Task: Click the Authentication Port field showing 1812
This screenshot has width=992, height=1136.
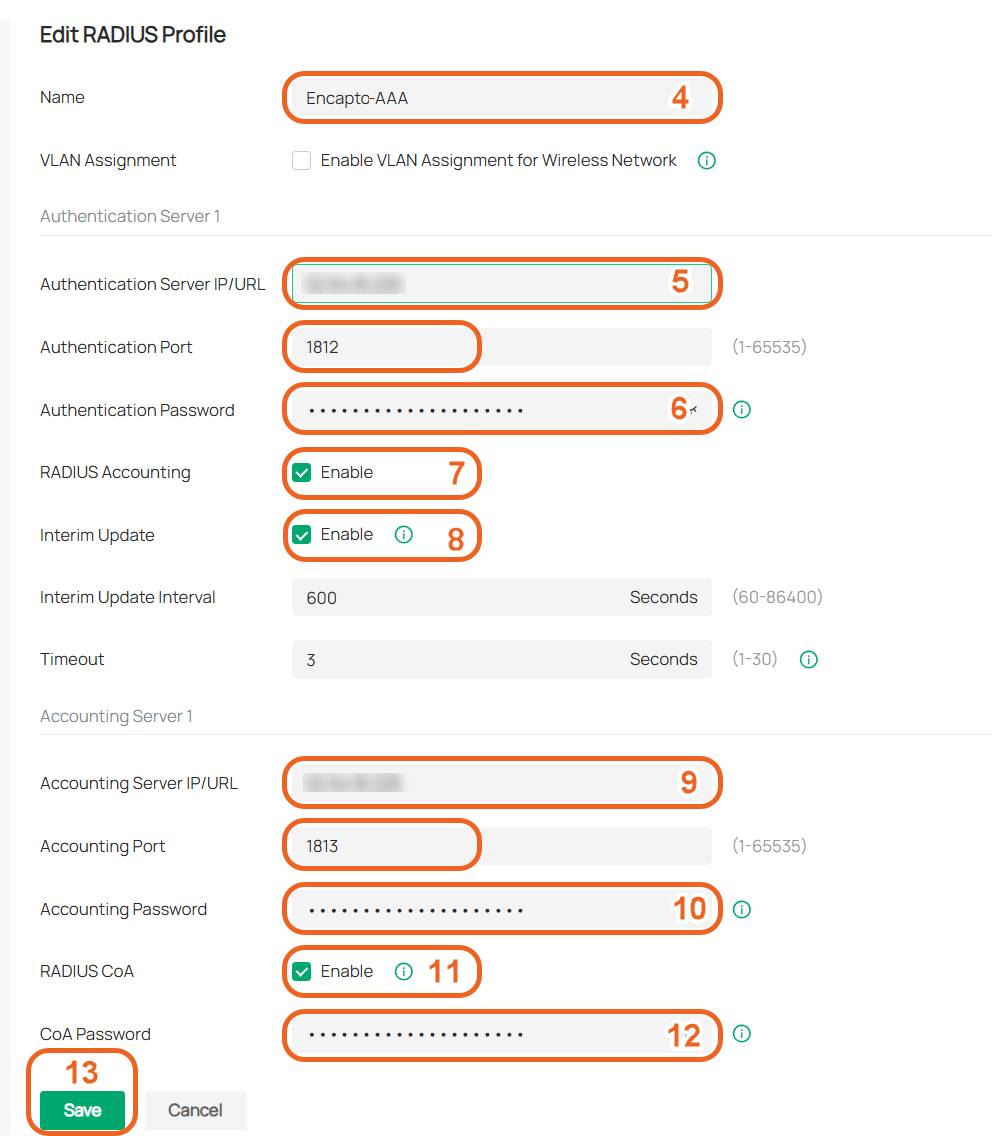Action: click(x=501, y=347)
